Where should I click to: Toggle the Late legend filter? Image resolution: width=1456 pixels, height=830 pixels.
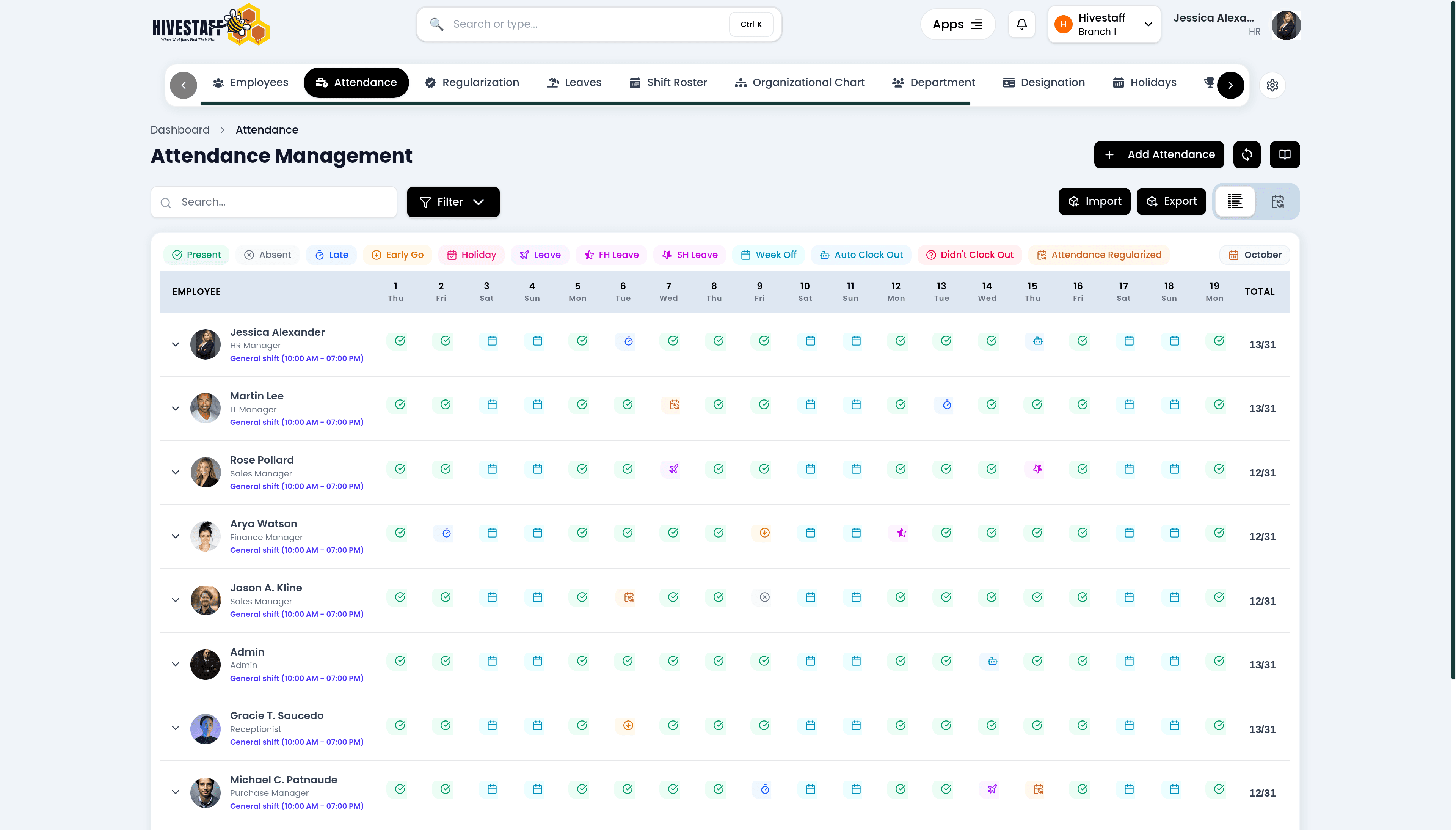pyautogui.click(x=331, y=255)
